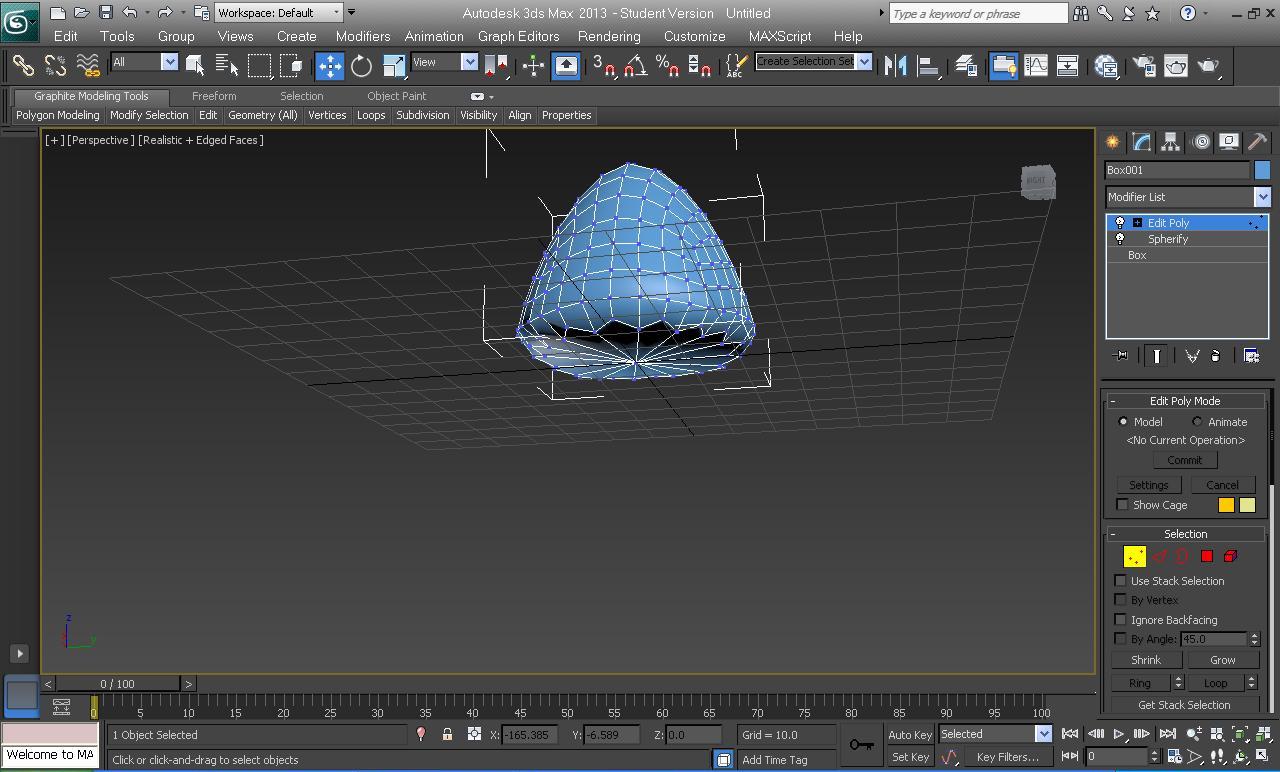Toggle visibility bulb of Spherify modifier
The image size is (1280, 772).
pos(1120,239)
